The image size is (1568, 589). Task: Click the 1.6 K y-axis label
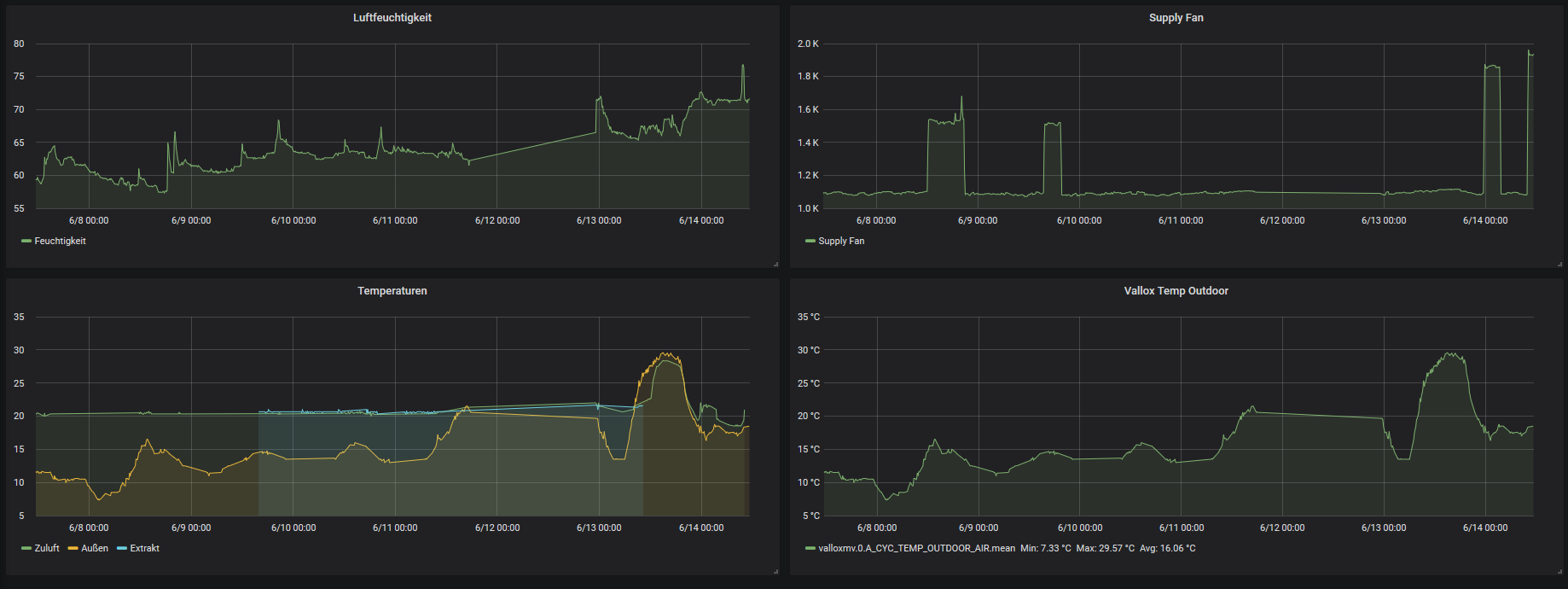coord(808,109)
